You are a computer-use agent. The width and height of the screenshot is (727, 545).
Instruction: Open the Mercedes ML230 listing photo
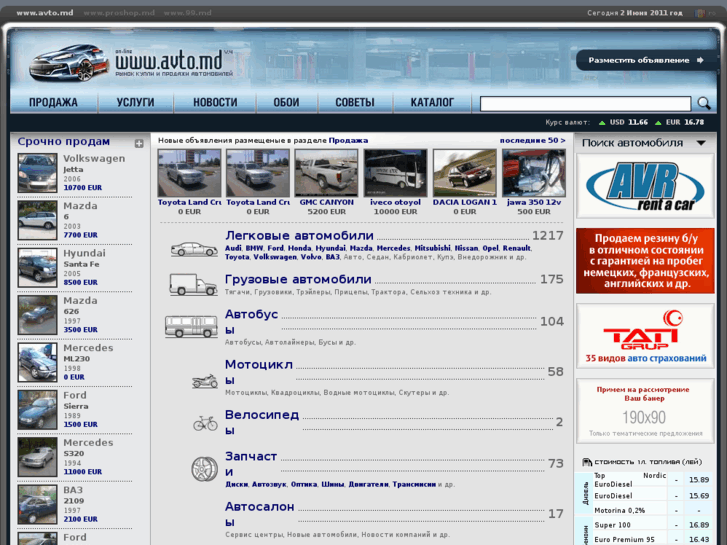pos(38,362)
